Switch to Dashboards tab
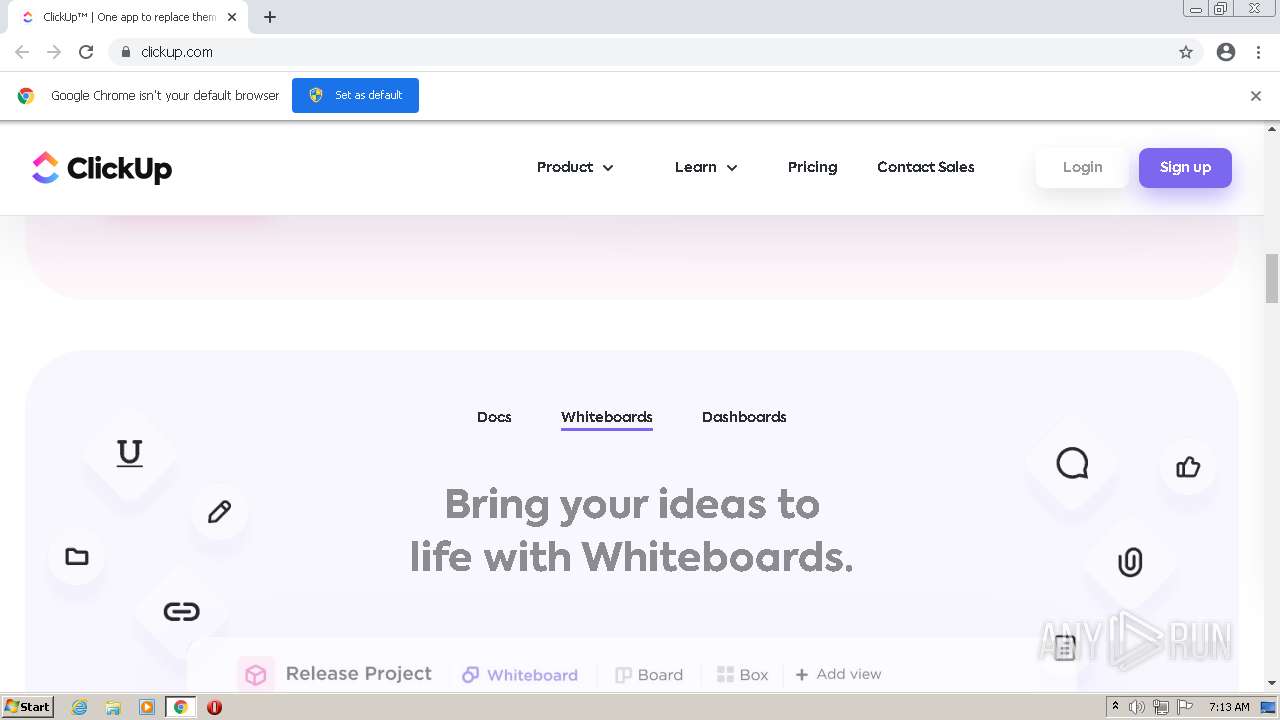Image resolution: width=1280 pixels, height=720 pixels. pos(744,417)
